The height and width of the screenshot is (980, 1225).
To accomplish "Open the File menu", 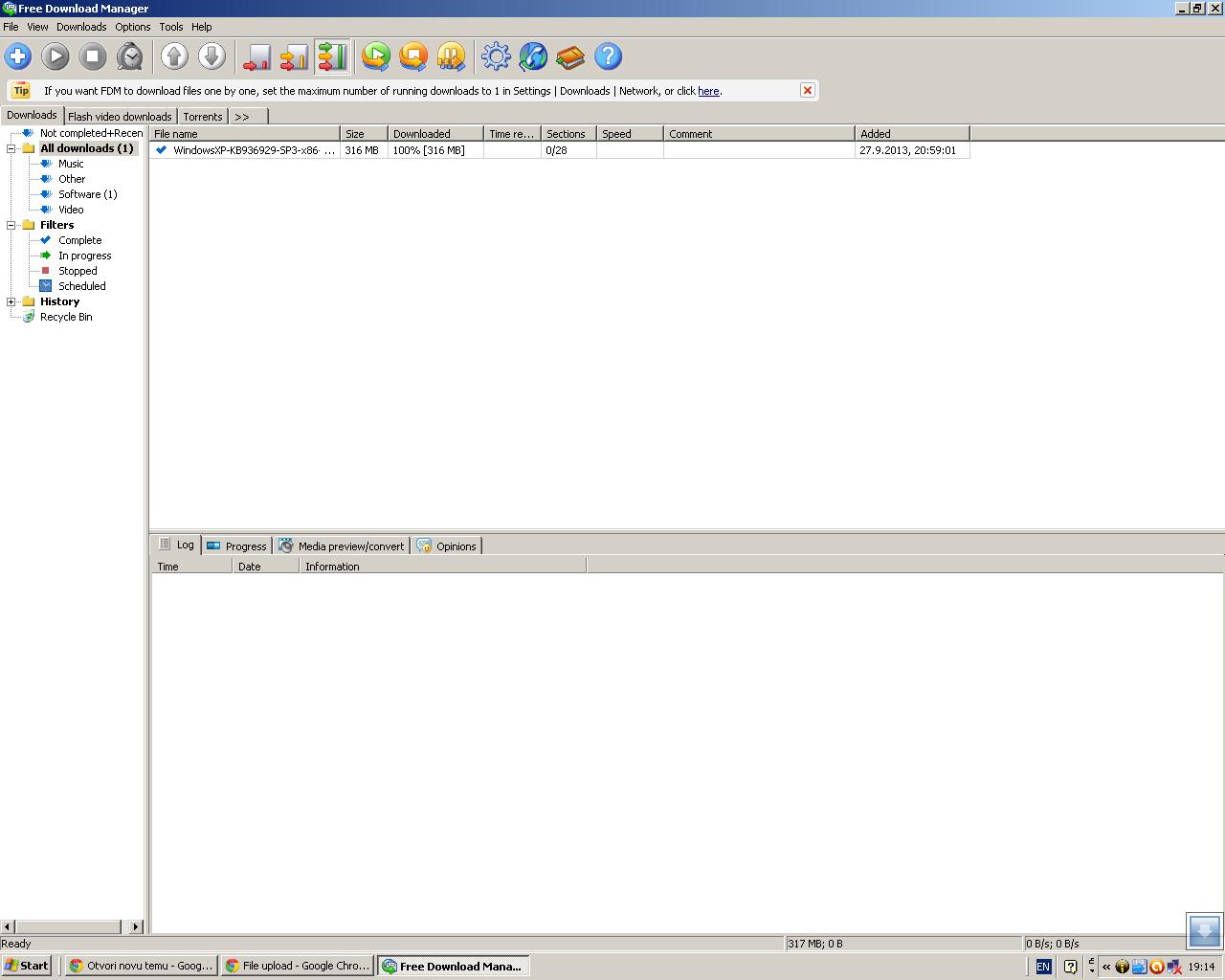I will click(11, 27).
